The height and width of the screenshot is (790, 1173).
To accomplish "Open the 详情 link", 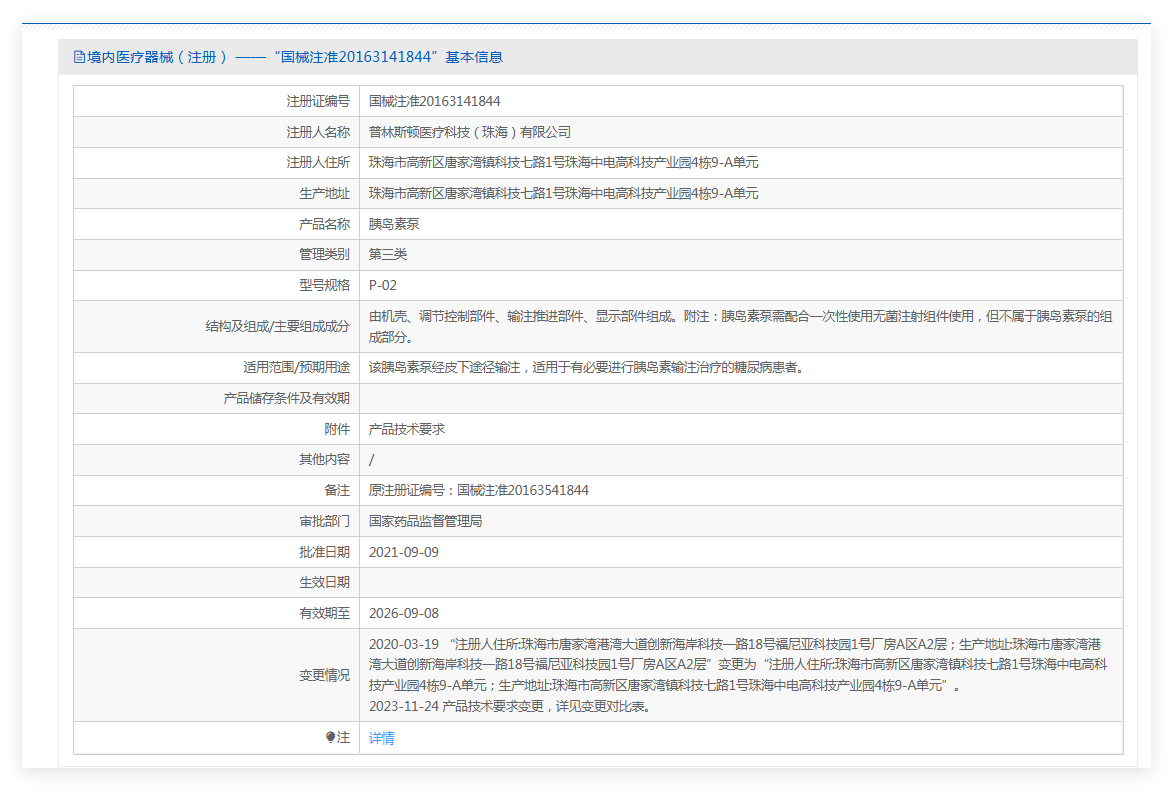I will click(x=382, y=738).
